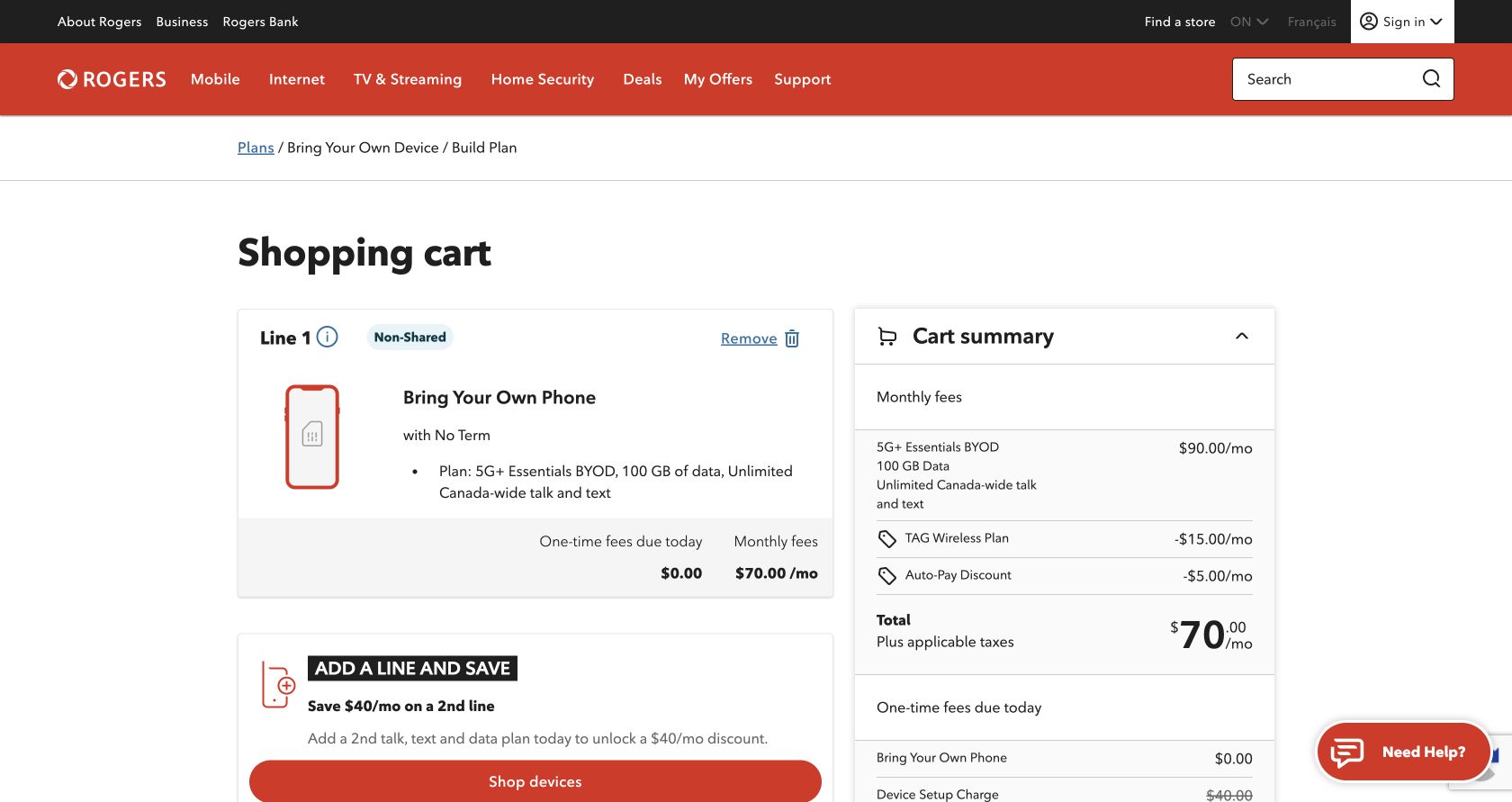This screenshot has height=802, width=1512.
Task: Open the Home Security menu
Action: pyautogui.click(x=543, y=79)
